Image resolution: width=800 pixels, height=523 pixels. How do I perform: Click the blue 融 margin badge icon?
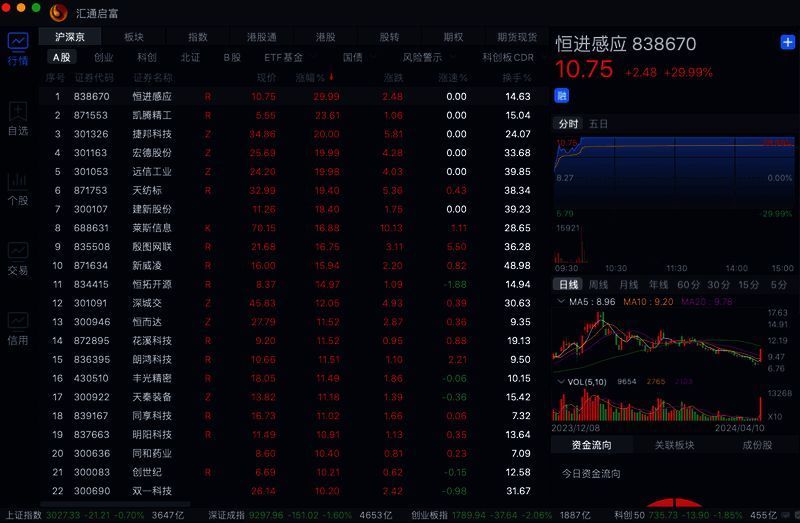click(x=561, y=95)
